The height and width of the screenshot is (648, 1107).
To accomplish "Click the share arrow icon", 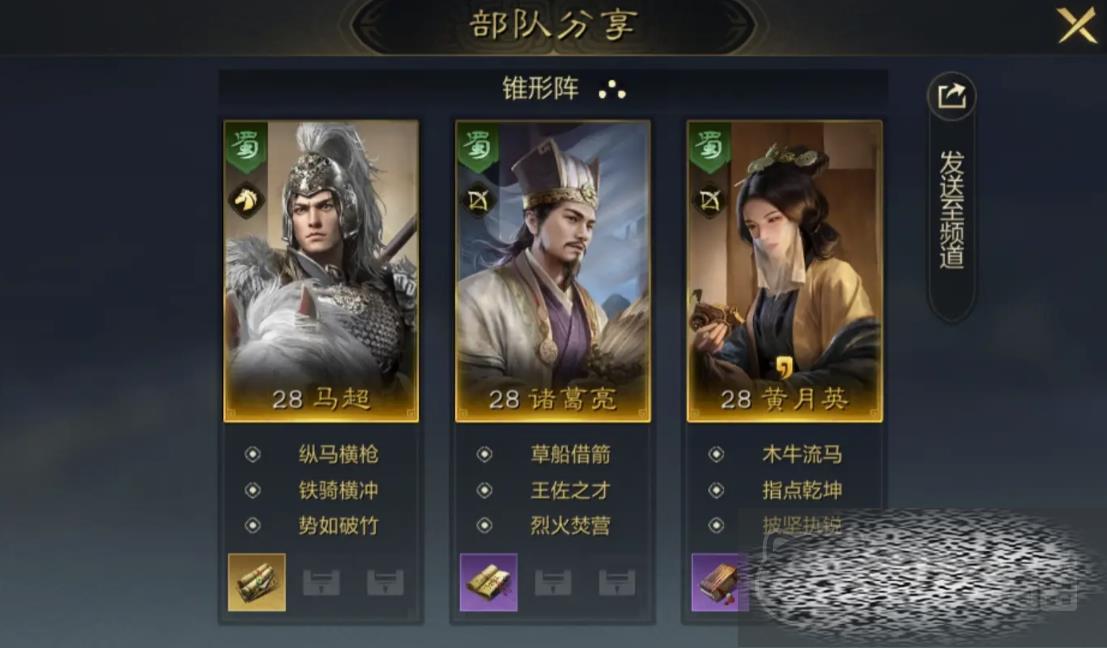I will point(951,96).
